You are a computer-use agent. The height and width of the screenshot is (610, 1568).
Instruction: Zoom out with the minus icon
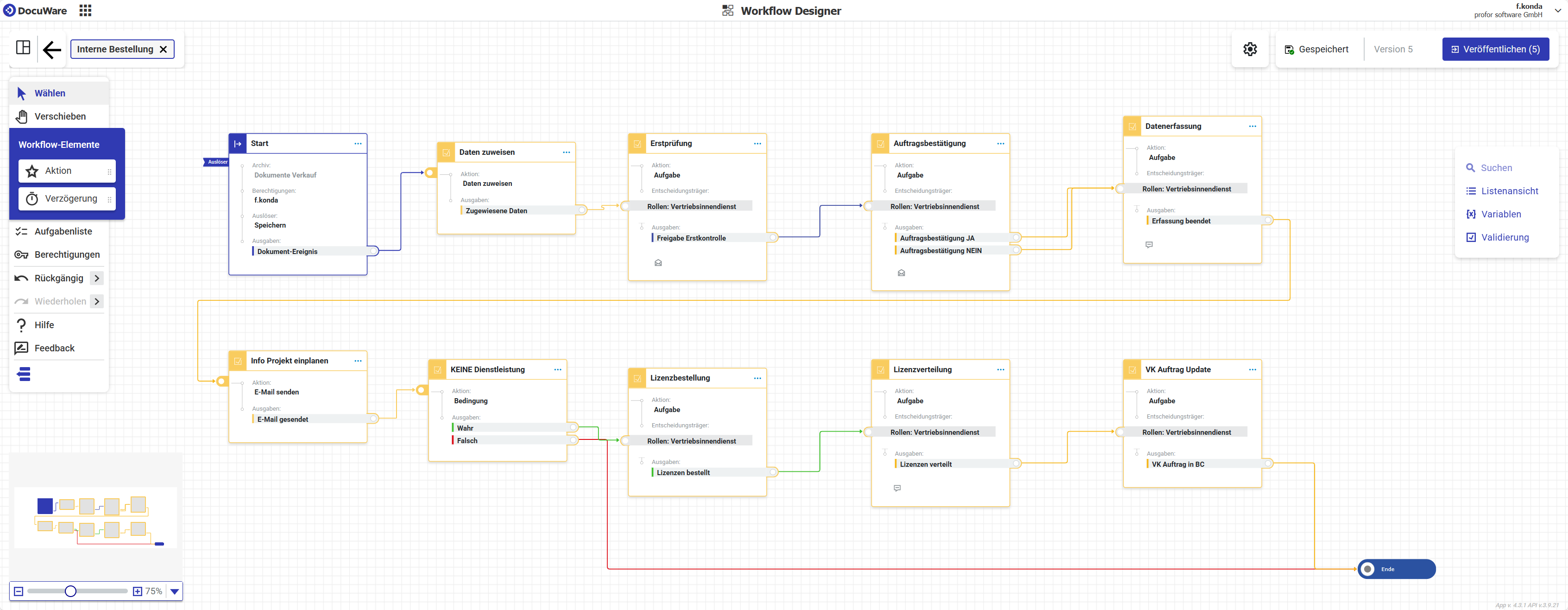click(x=19, y=591)
